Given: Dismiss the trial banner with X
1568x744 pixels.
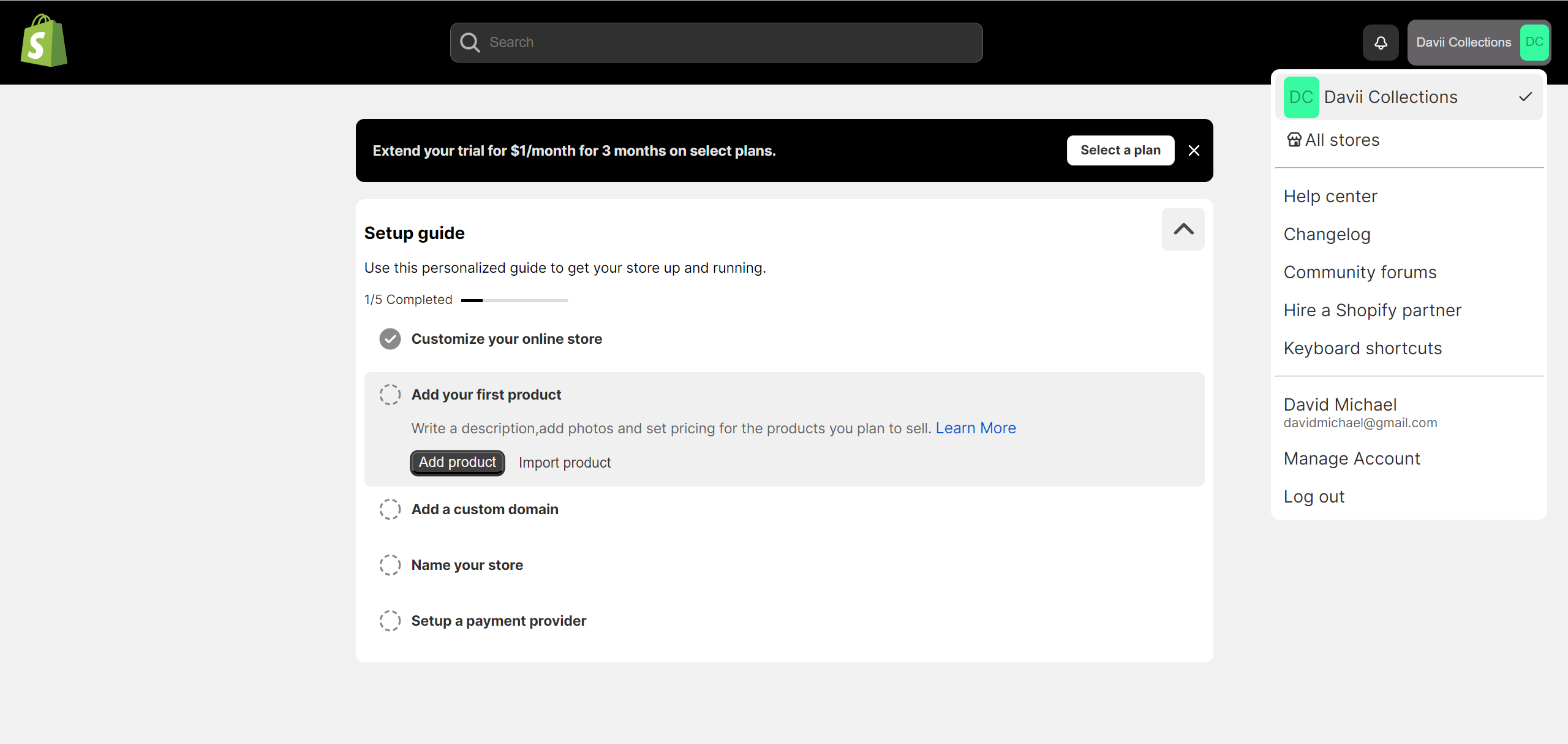Looking at the screenshot, I should (x=1194, y=150).
